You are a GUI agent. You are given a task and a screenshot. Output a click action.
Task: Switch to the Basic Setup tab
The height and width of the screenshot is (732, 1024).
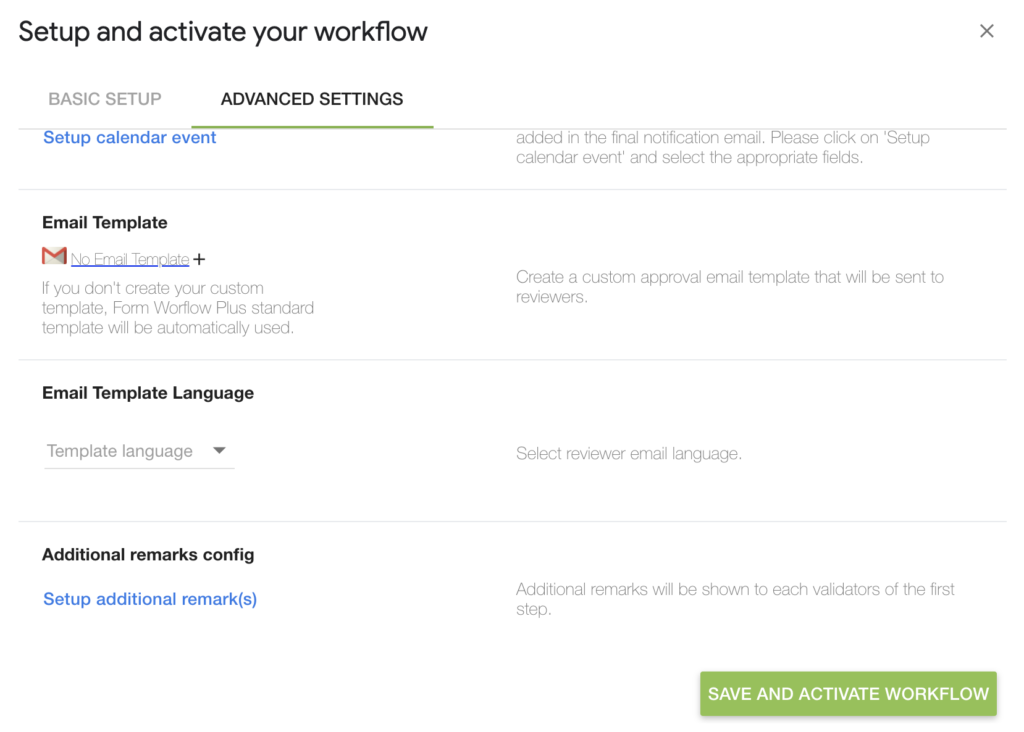click(104, 99)
